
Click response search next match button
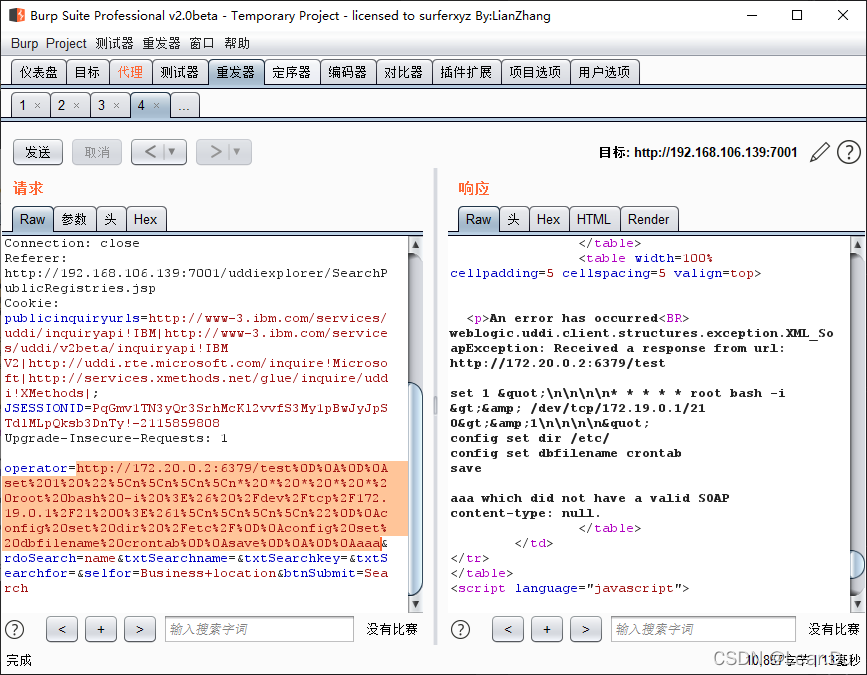[x=586, y=629]
